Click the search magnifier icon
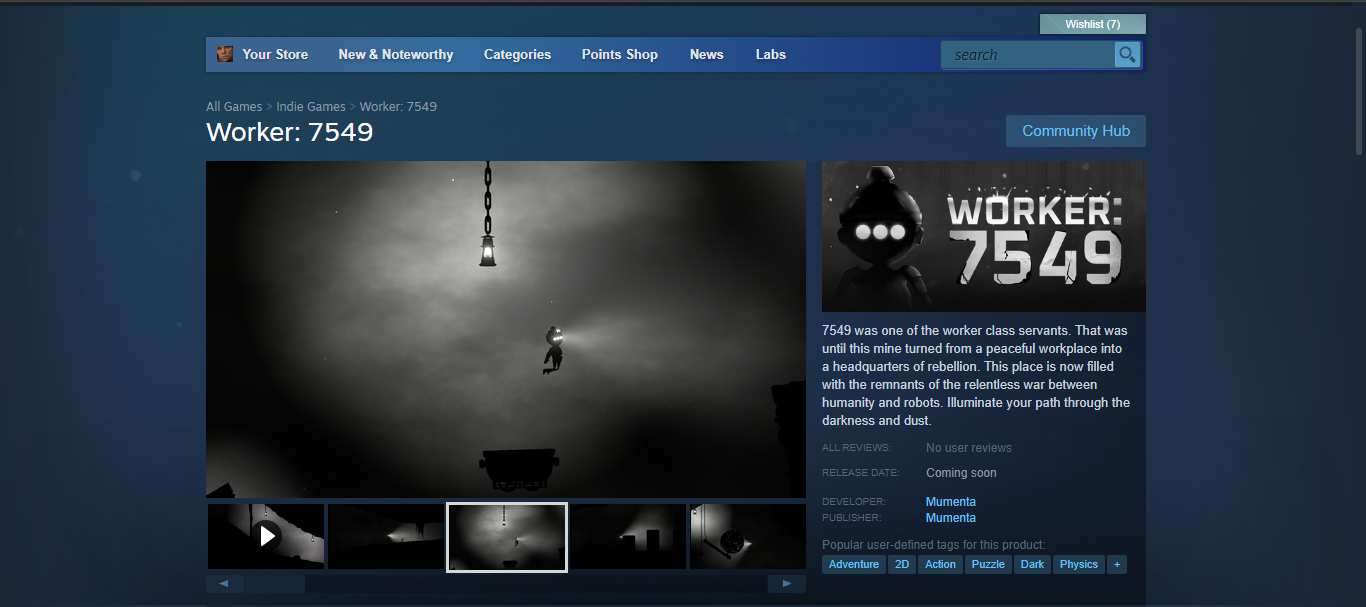Screen dimensions: 1366x607 [1127, 55]
